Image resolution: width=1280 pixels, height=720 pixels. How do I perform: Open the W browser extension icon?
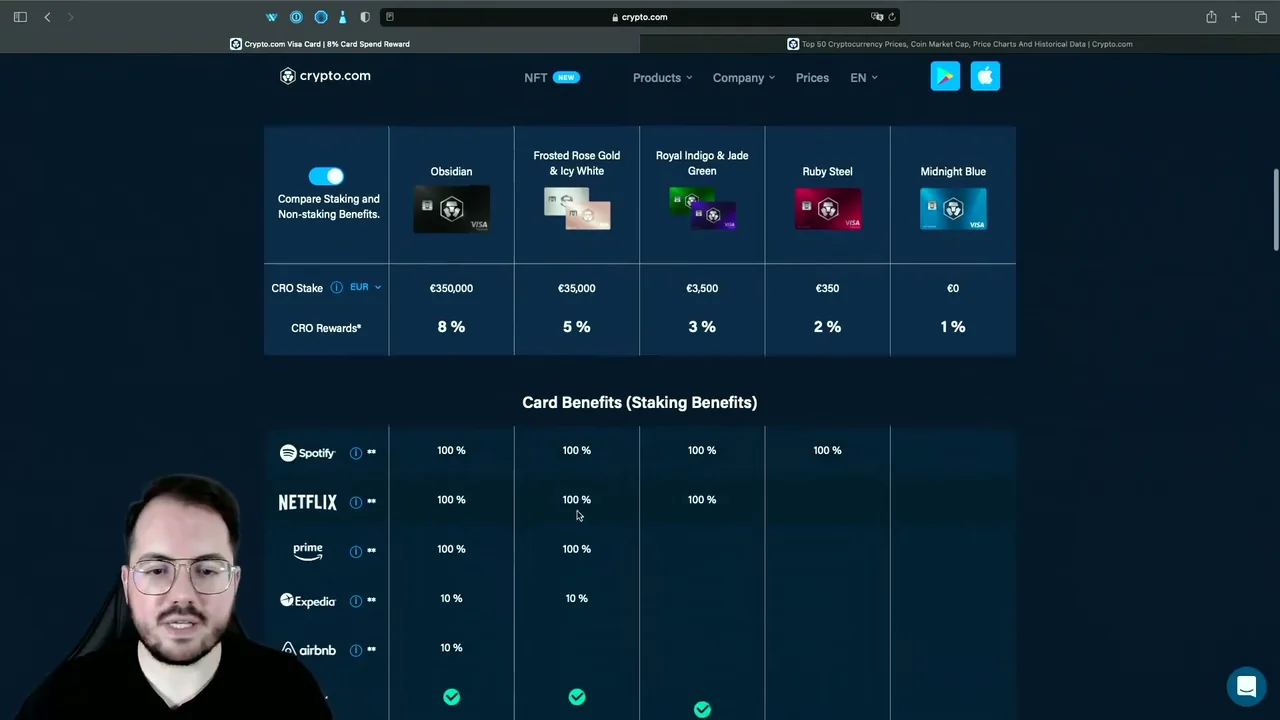click(271, 17)
